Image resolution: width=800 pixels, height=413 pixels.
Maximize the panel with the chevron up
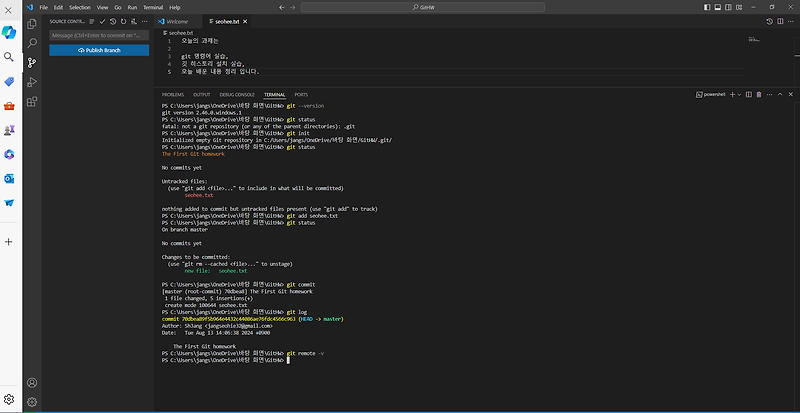[x=780, y=94]
